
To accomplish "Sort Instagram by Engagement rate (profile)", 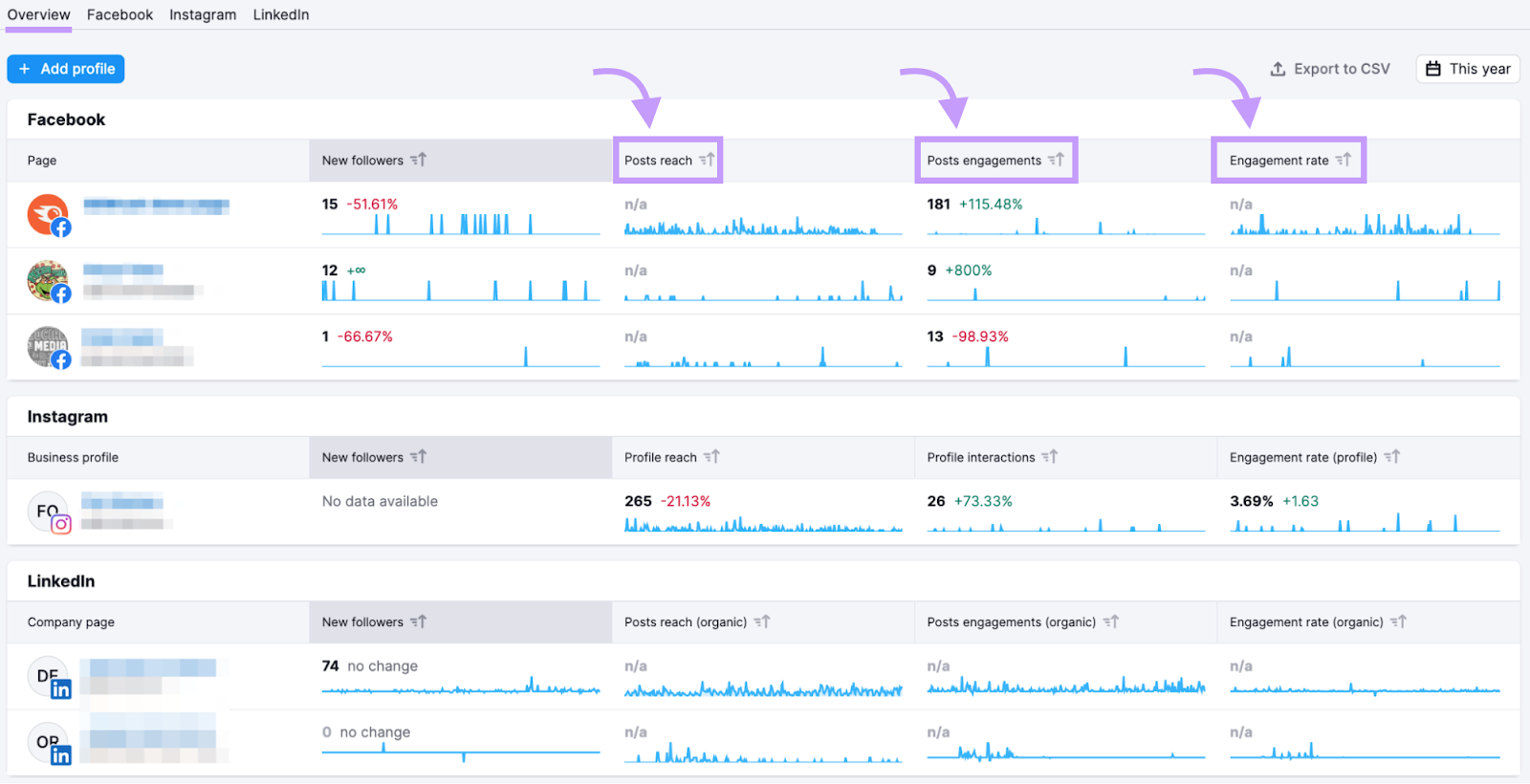I will (x=1315, y=457).
